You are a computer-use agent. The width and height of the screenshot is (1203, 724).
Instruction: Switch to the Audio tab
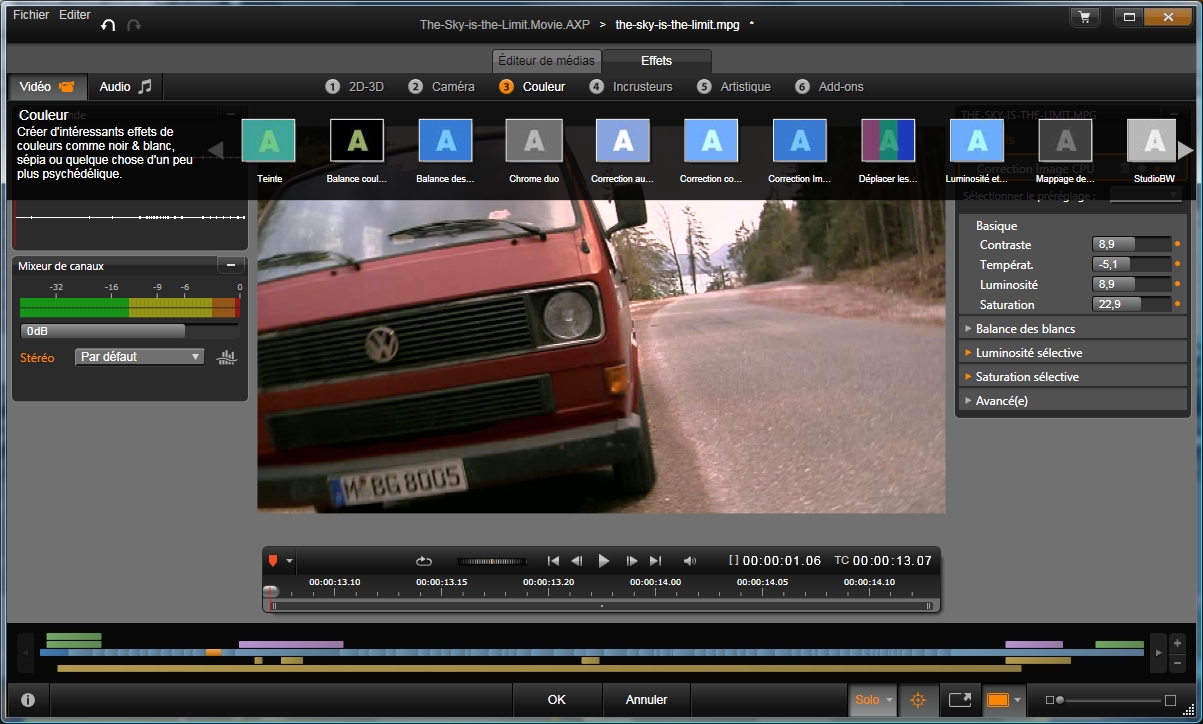[x=126, y=87]
